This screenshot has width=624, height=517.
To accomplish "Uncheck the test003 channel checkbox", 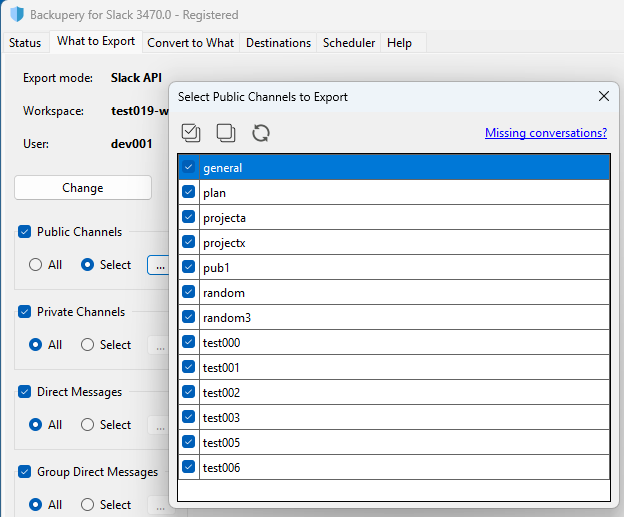I will (x=189, y=418).
